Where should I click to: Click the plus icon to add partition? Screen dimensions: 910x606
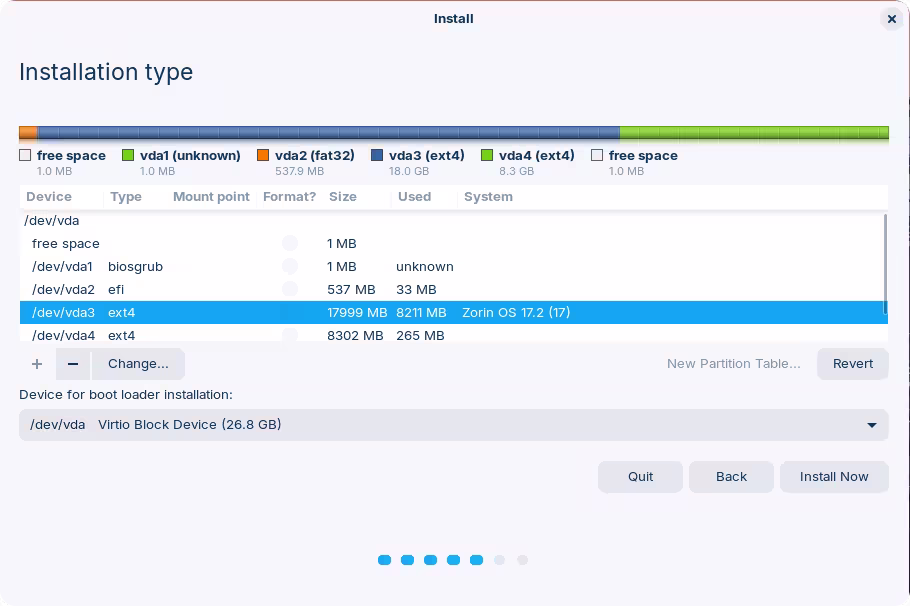tap(37, 364)
